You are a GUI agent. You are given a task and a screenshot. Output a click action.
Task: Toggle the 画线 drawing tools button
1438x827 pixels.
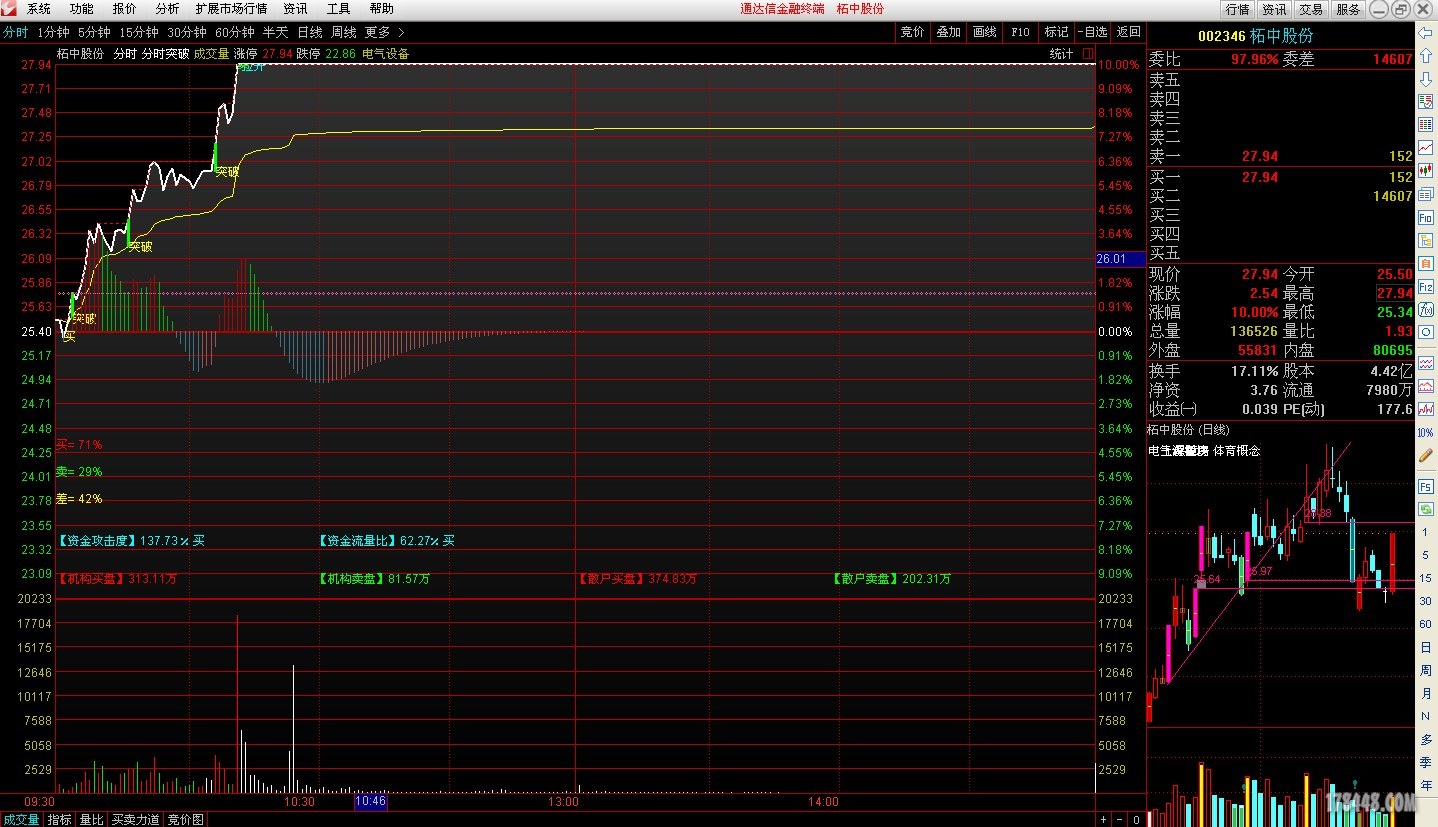click(x=984, y=32)
